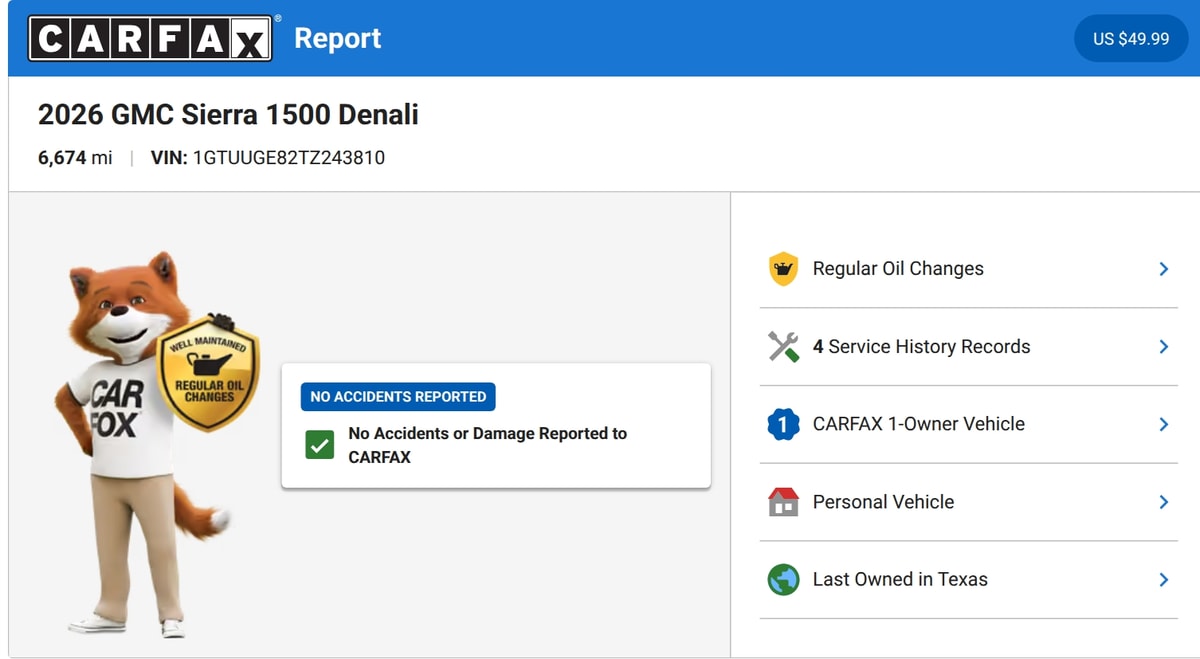This screenshot has width=1200, height=659.
Task: Click the oil can shield icon beside Regular Oil Changes
Action: [783, 269]
